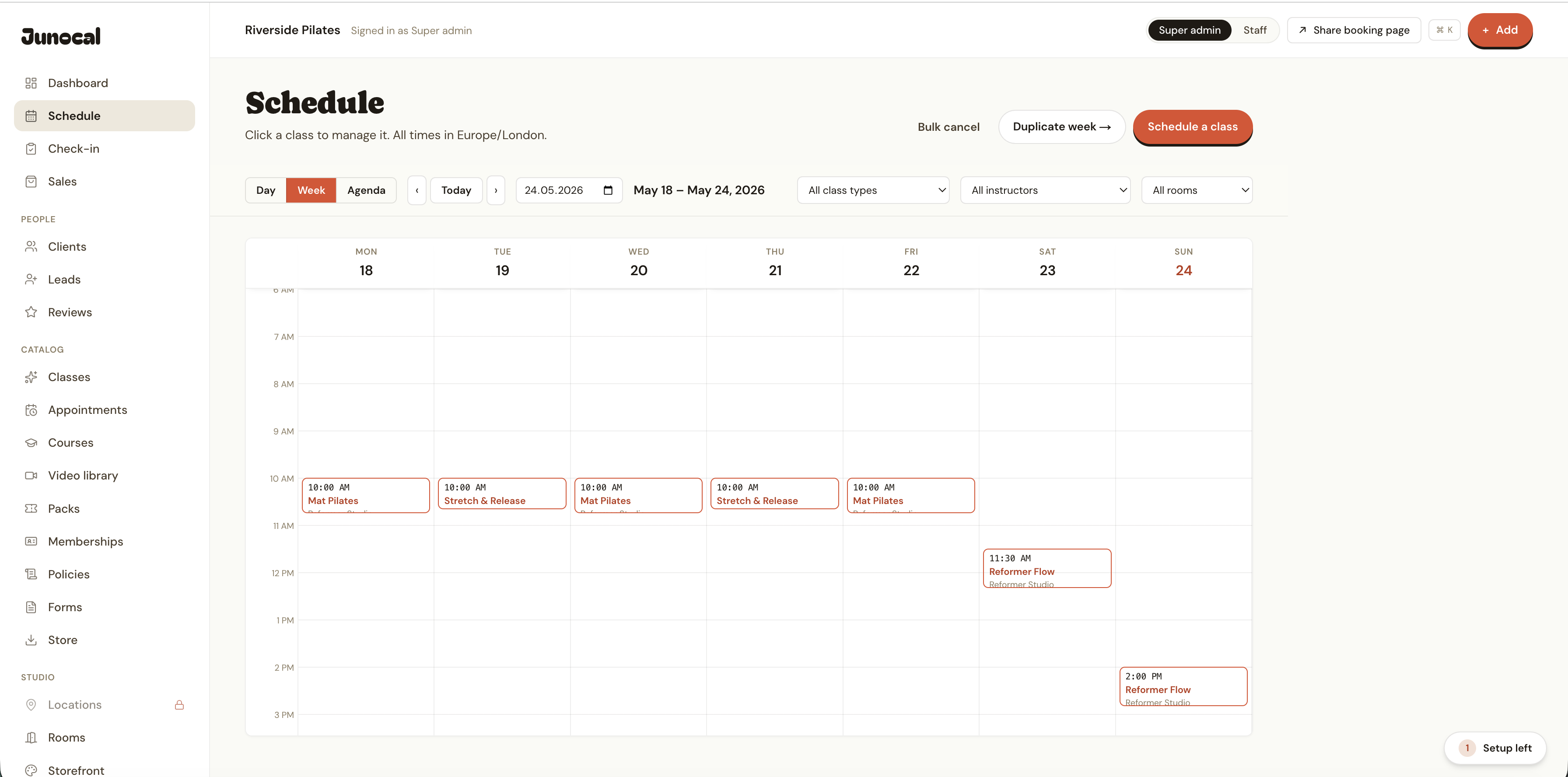Click Duplicate week button
The width and height of the screenshot is (1568, 777).
click(1061, 126)
